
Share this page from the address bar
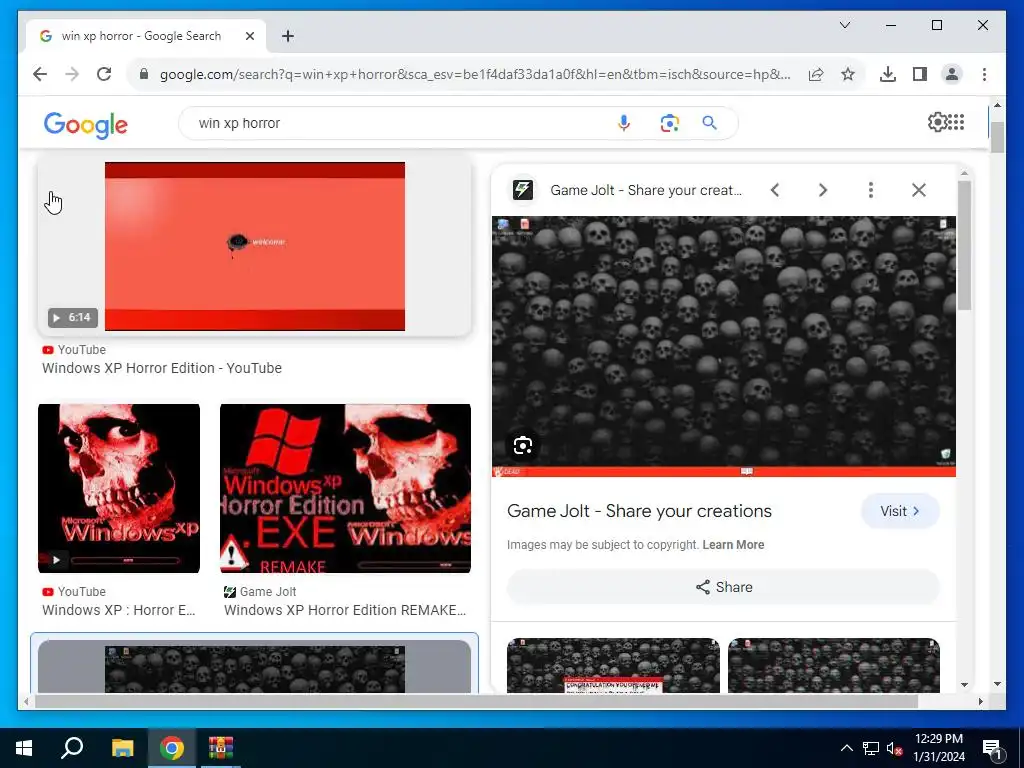tap(816, 74)
